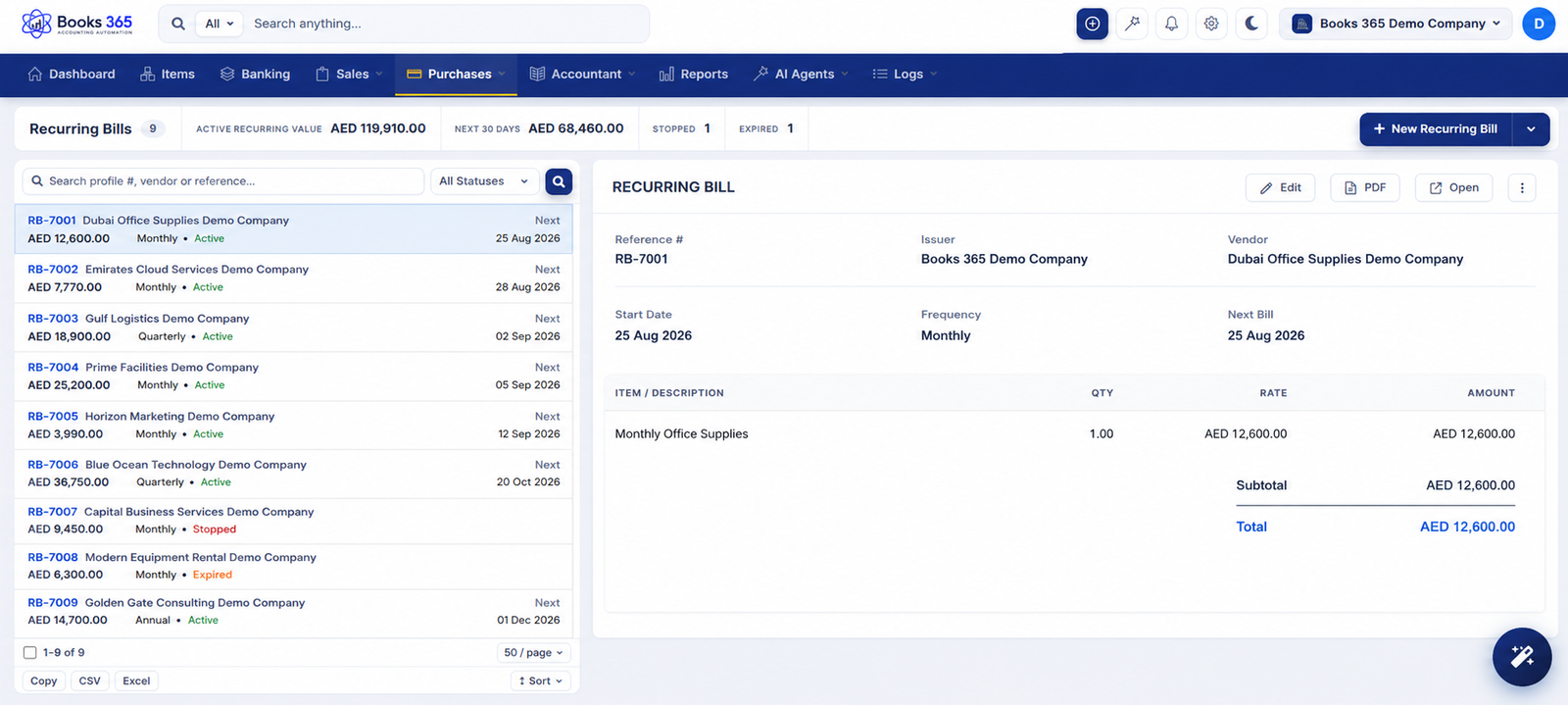Screen dimensions: 1568x705
Task: Open the magic wand tool in header
Action: (x=1132, y=24)
